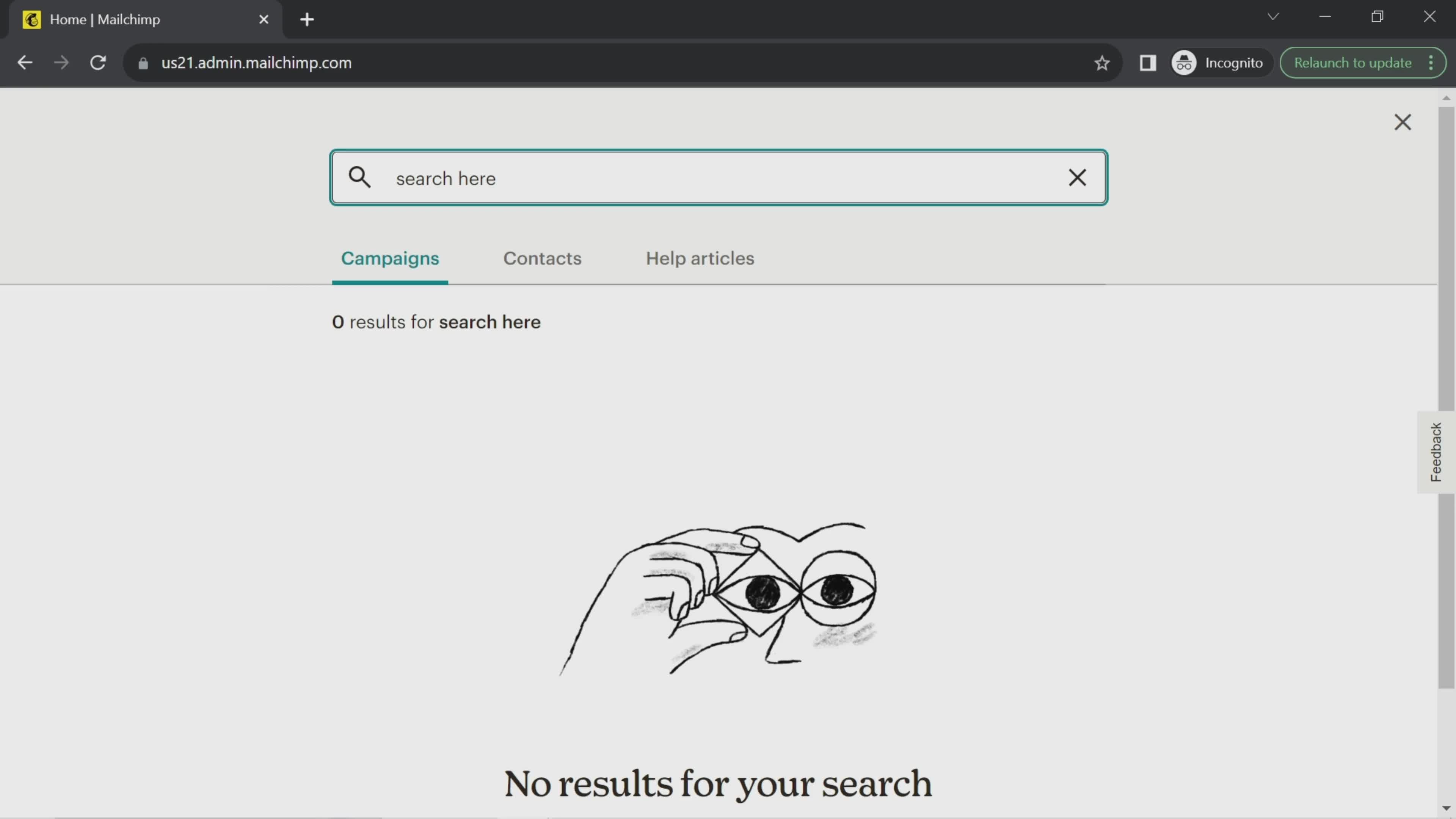Switch to the Help articles tab
The height and width of the screenshot is (819, 1456).
[x=700, y=258]
